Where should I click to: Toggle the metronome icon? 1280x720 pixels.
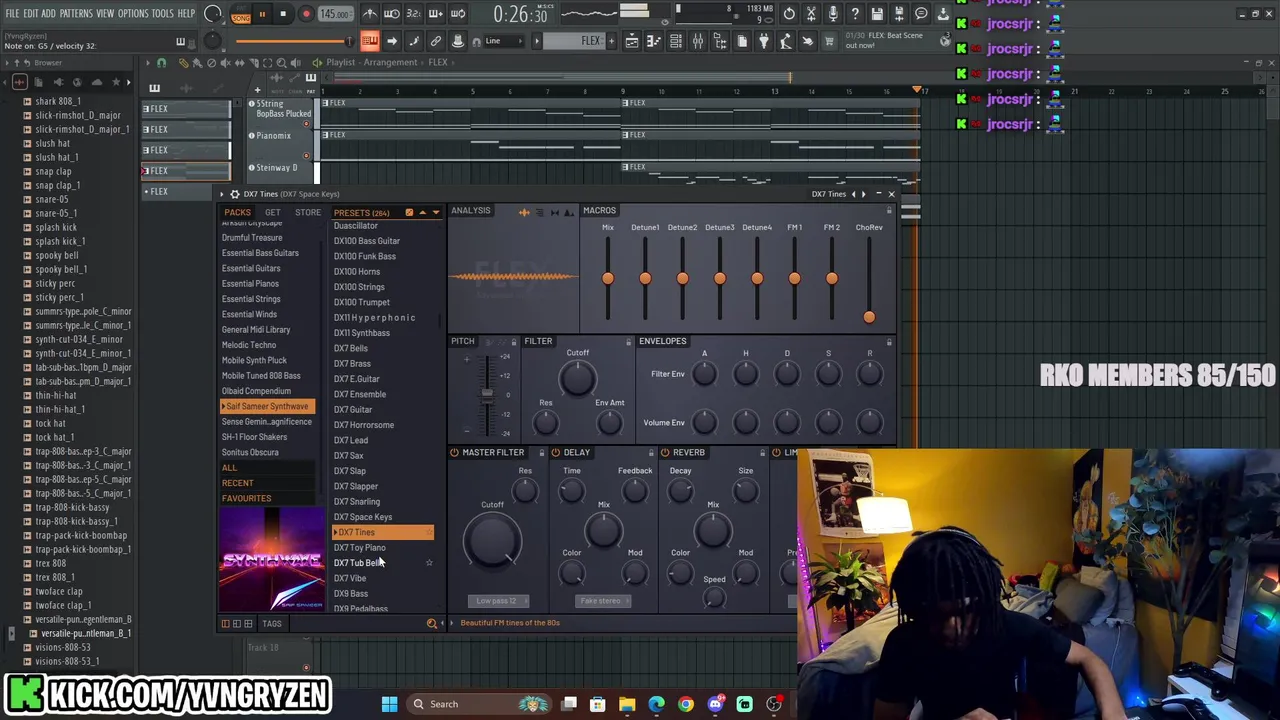tap(370, 14)
